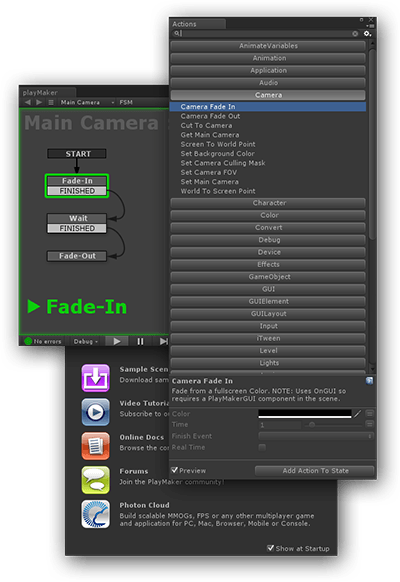Viewport: 400px width, 582px height.
Task: Click the START node
Action: tap(77, 154)
